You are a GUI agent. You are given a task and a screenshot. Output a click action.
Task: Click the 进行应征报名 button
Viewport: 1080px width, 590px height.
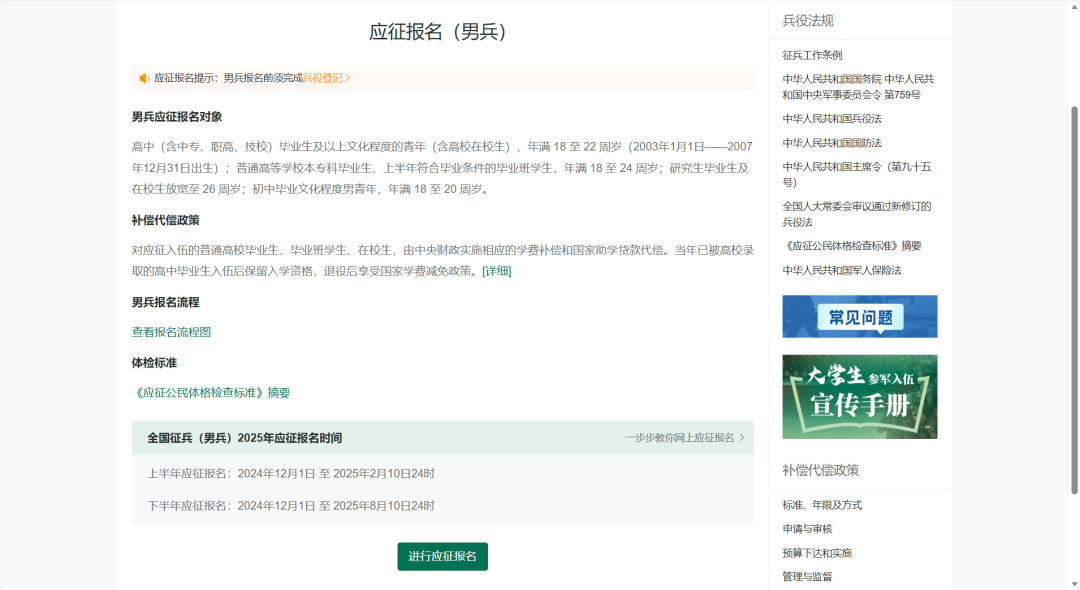click(442, 556)
